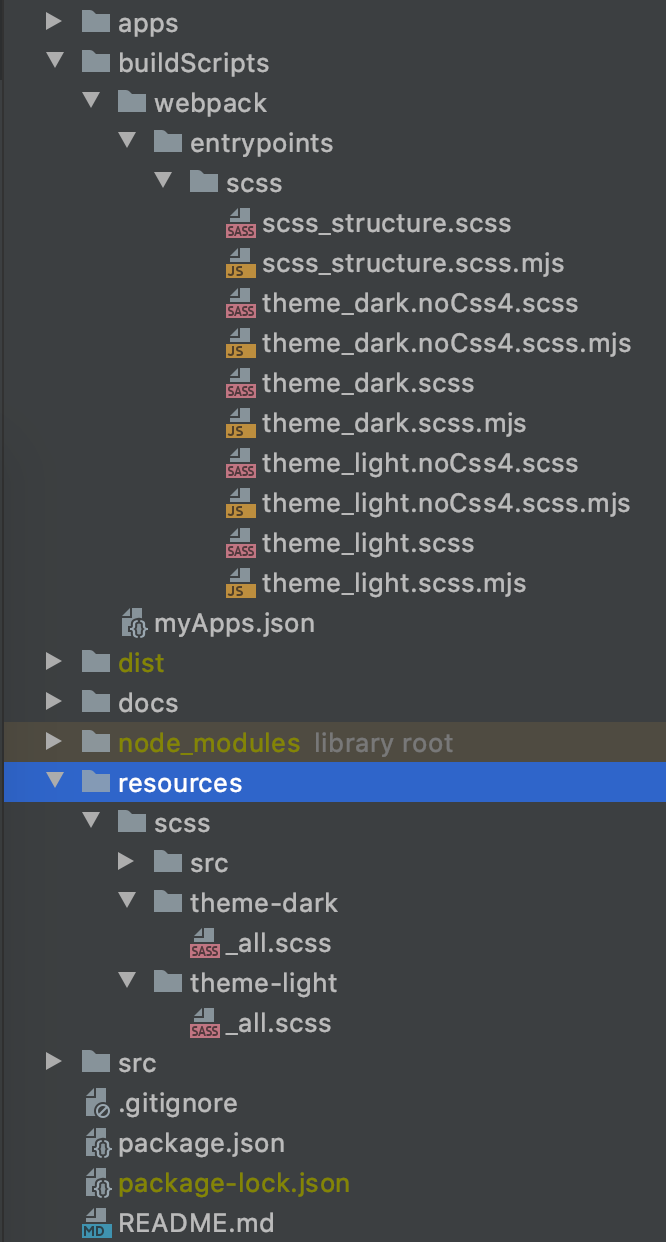Expand the dist folder arrow
The image size is (666, 1242).
tap(54, 662)
